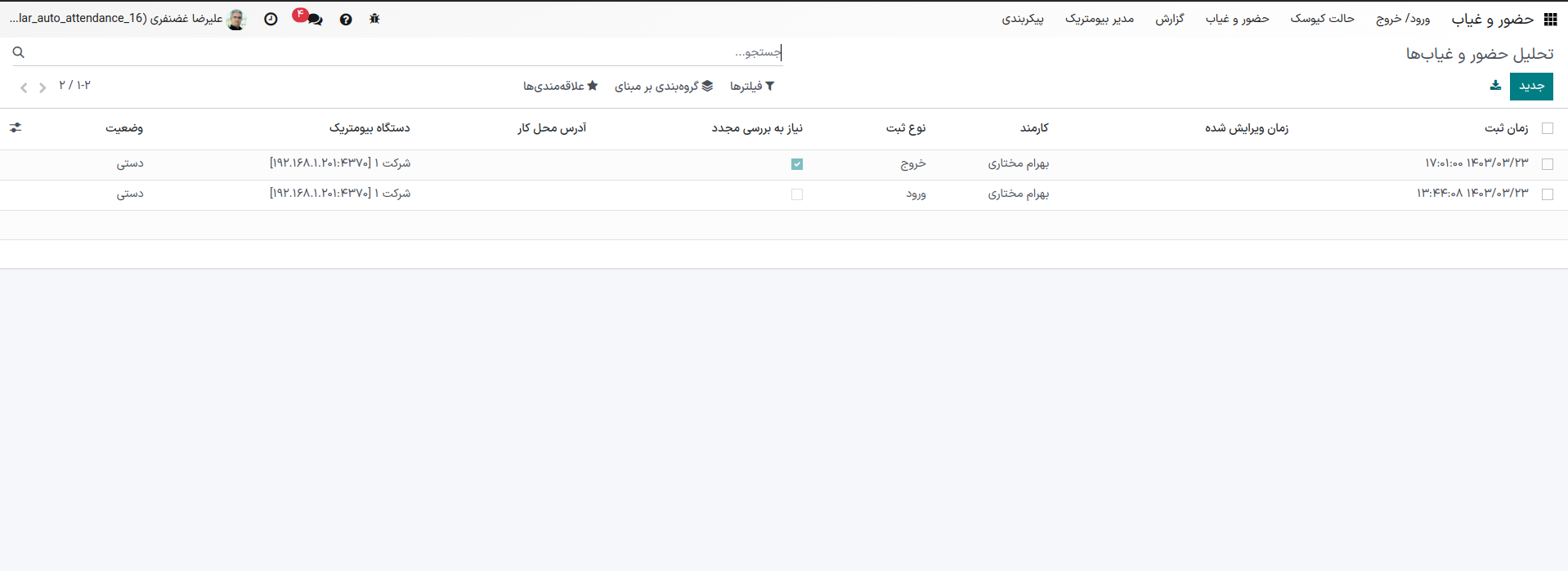The height and width of the screenshot is (571, 1568).
Task: Open the حضور و غیاب nav menu
Action: [x=1237, y=19]
